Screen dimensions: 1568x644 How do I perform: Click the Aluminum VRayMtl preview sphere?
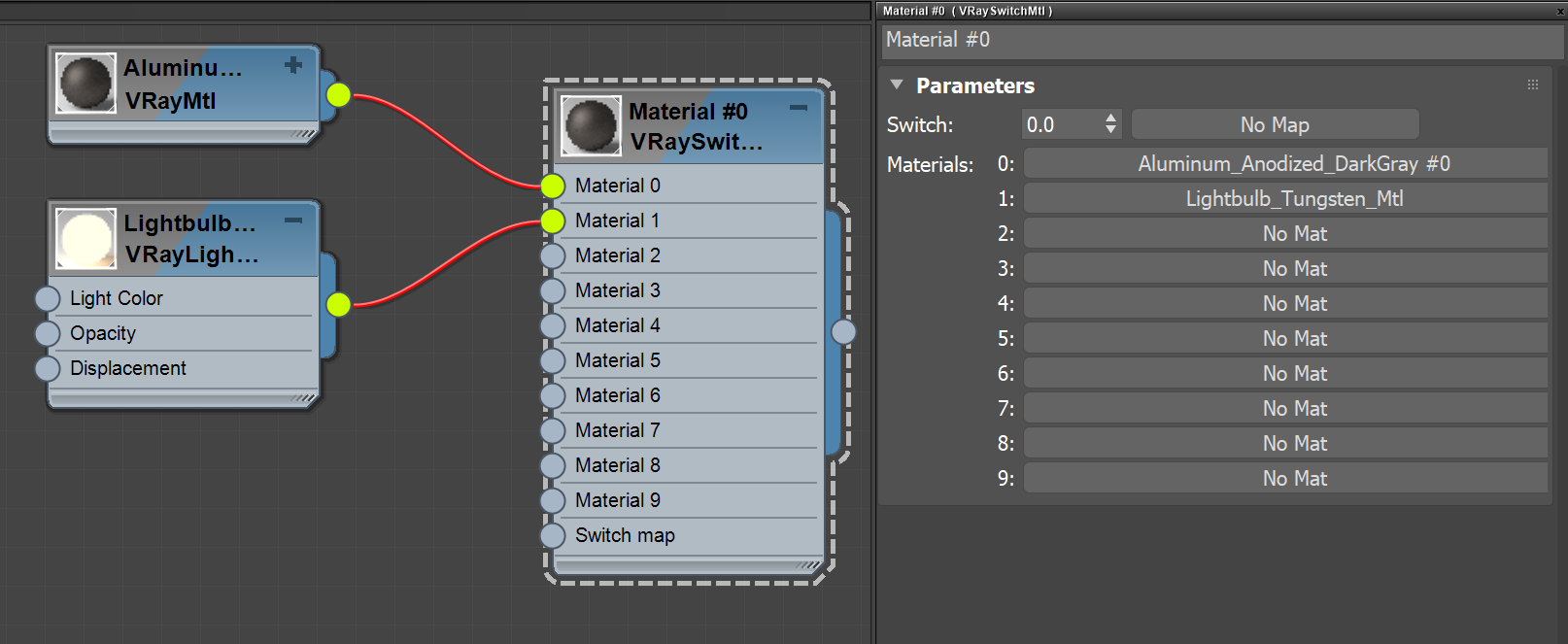(x=86, y=80)
